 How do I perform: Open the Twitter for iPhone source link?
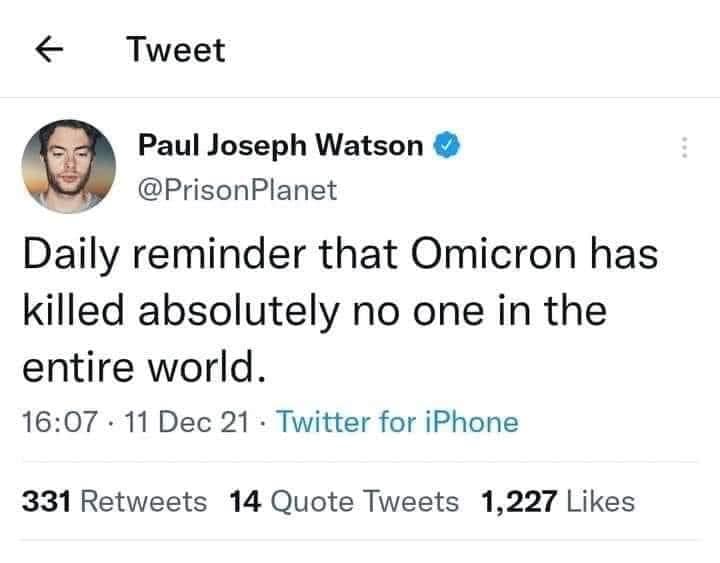[397, 422]
